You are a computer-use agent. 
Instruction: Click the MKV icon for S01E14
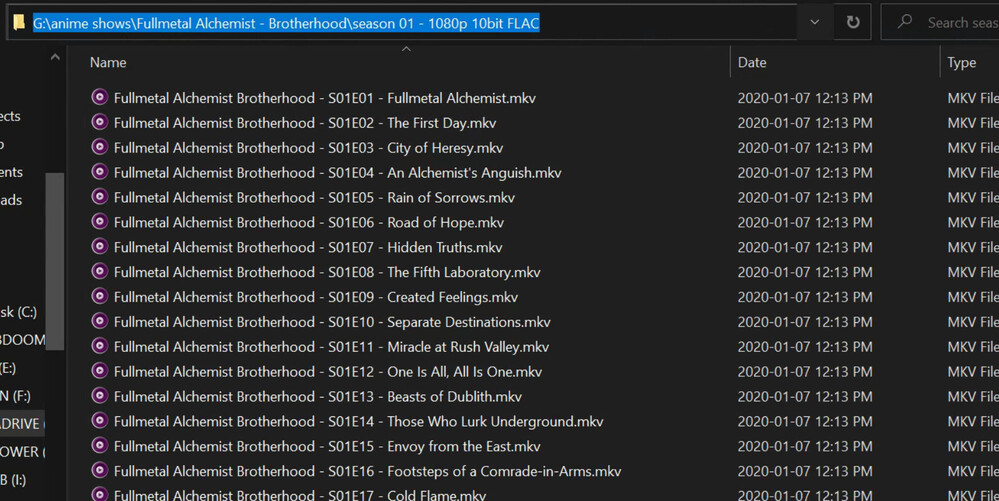[99, 420]
